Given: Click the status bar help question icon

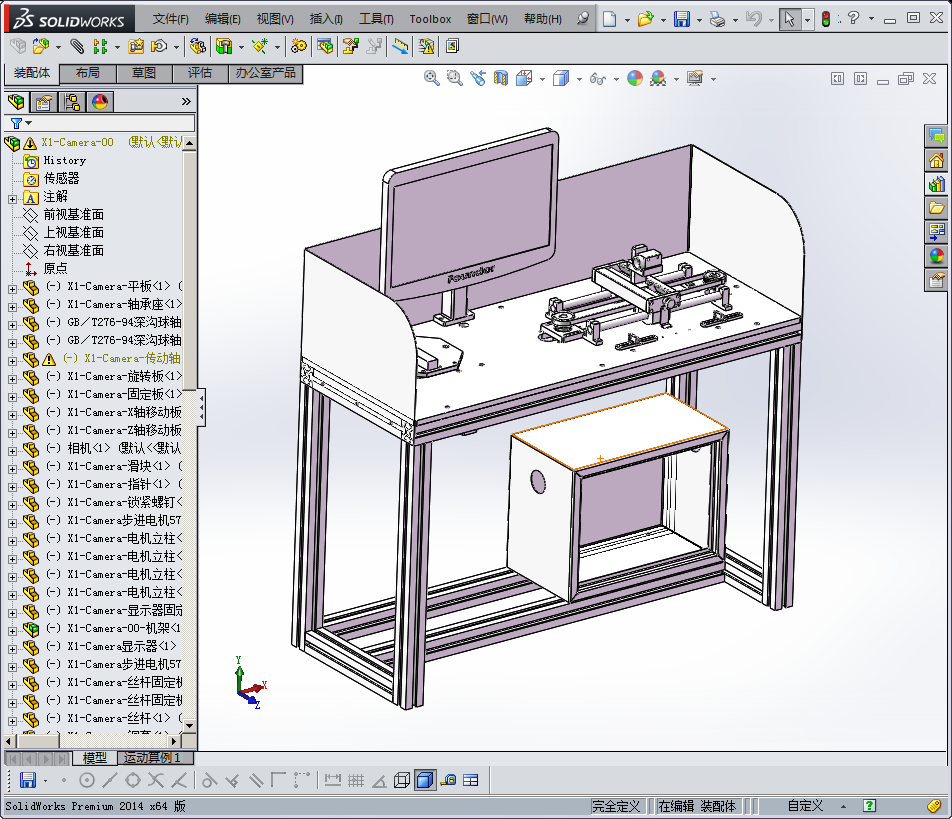Looking at the screenshot, I should pos(869,806).
